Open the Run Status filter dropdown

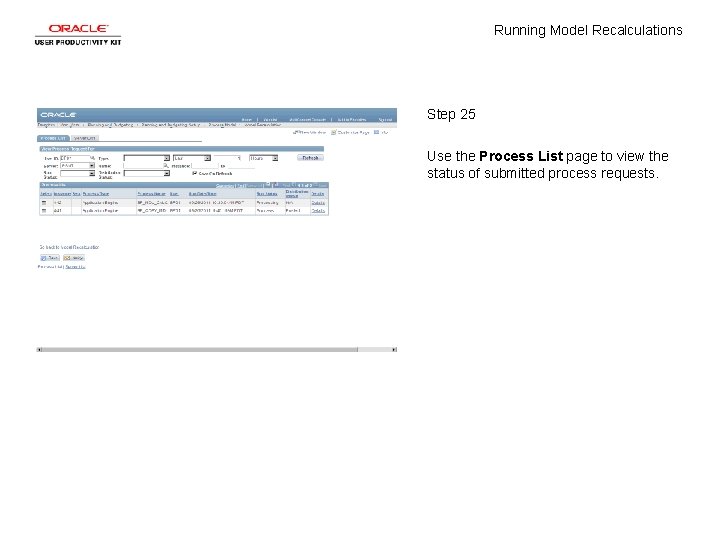(78, 174)
